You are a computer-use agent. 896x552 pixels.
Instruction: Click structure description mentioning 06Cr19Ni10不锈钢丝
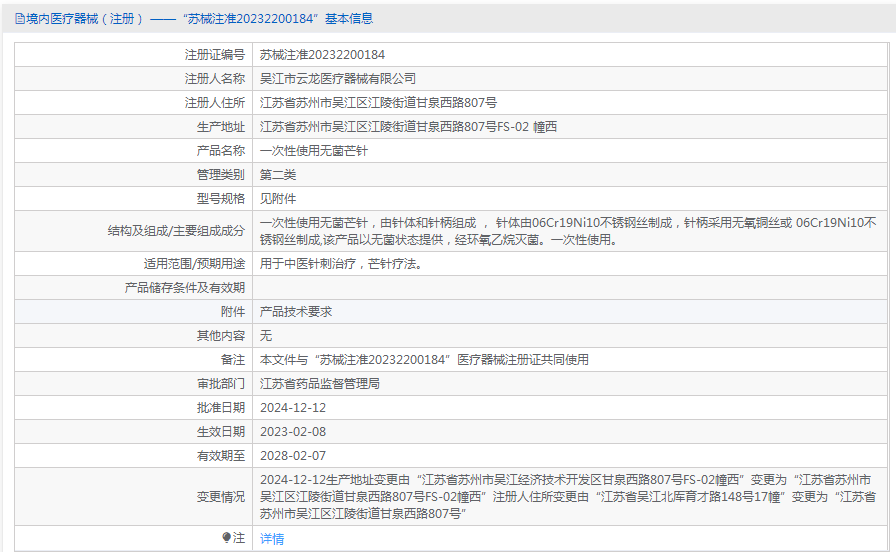pos(568,231)
